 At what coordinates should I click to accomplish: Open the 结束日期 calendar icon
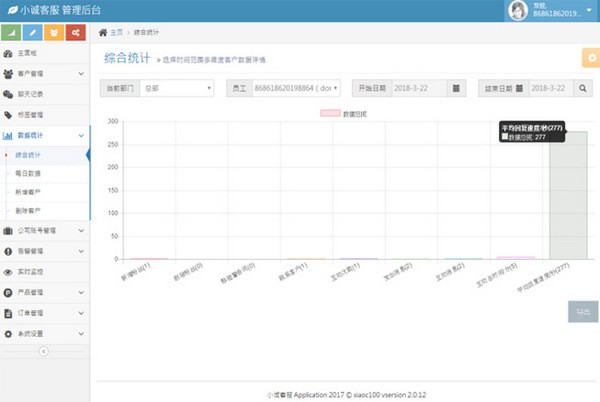tap(563, 89)
